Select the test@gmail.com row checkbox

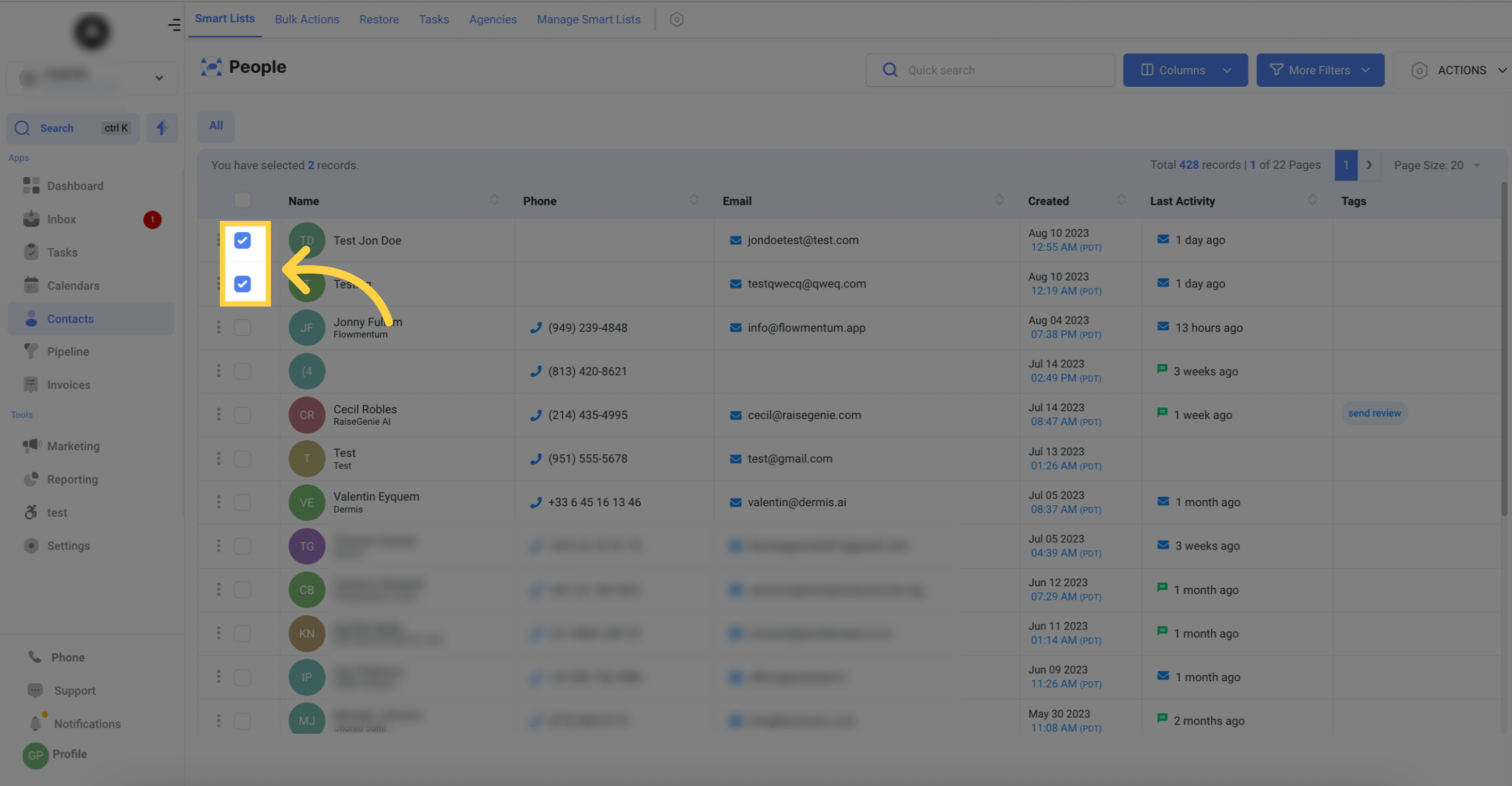pyautogui.click(x=242, y=459)
